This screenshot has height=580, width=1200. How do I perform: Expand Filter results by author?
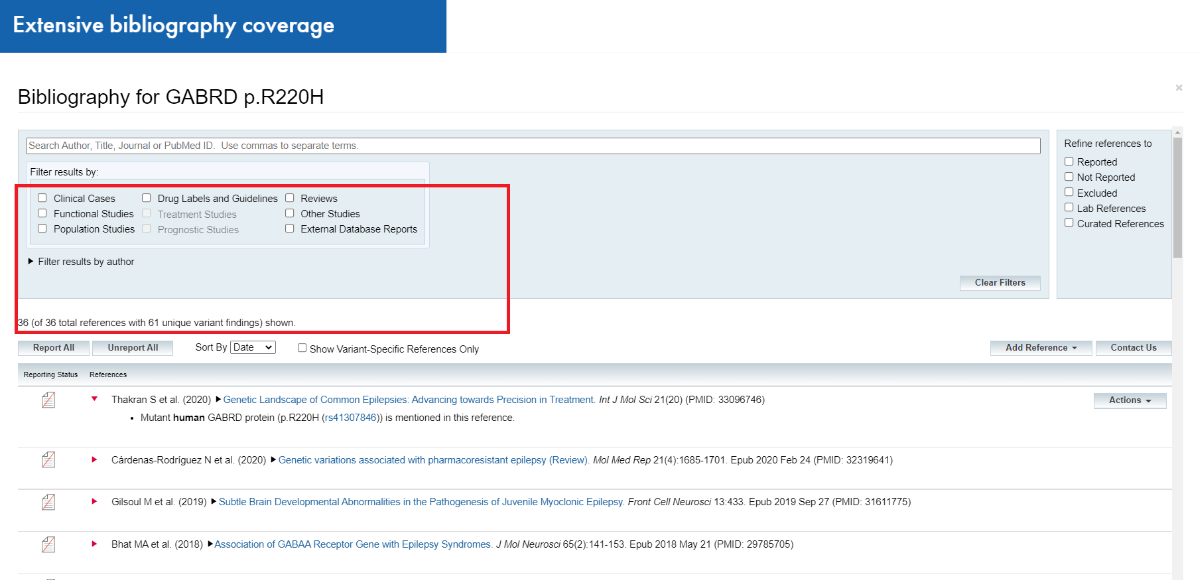point(81,262)
